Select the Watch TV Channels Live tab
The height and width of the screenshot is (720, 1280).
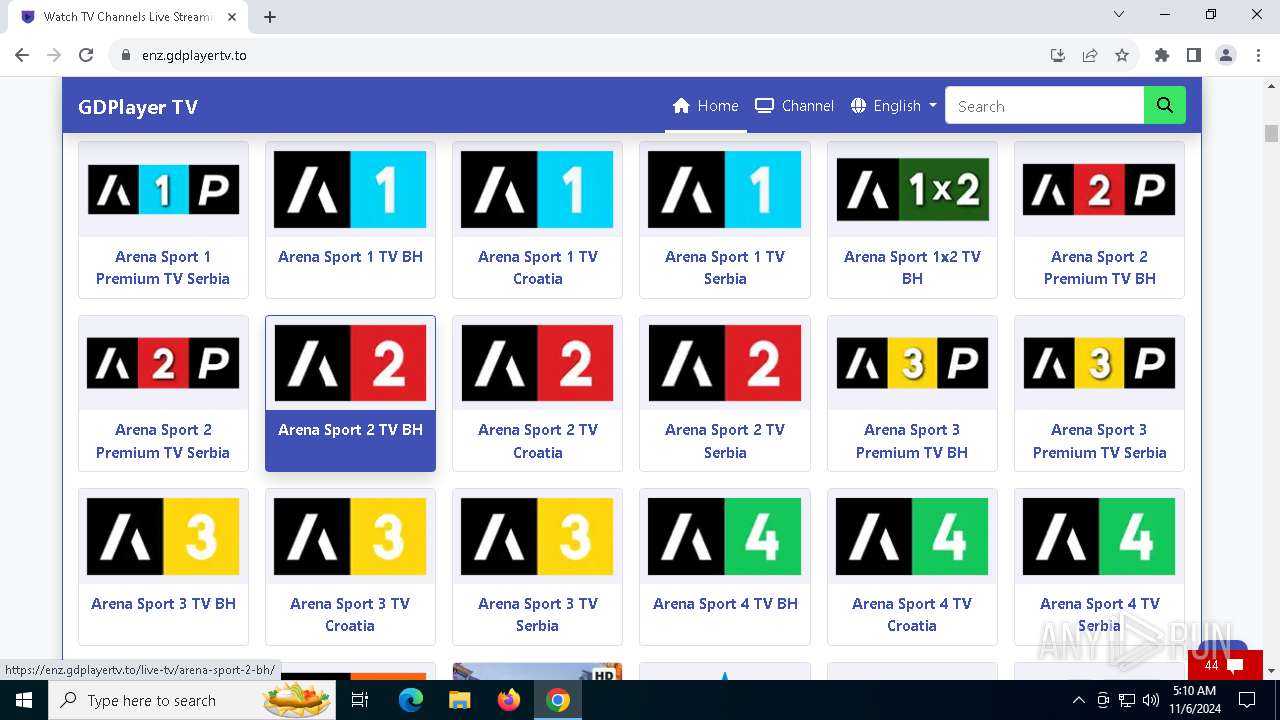pyautogui.click(x=128, y=17)
